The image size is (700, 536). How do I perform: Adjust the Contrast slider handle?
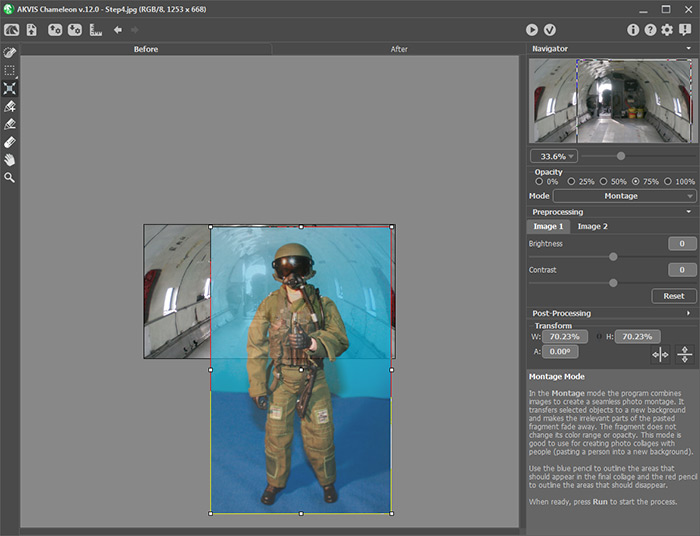(x=613, y=283)
